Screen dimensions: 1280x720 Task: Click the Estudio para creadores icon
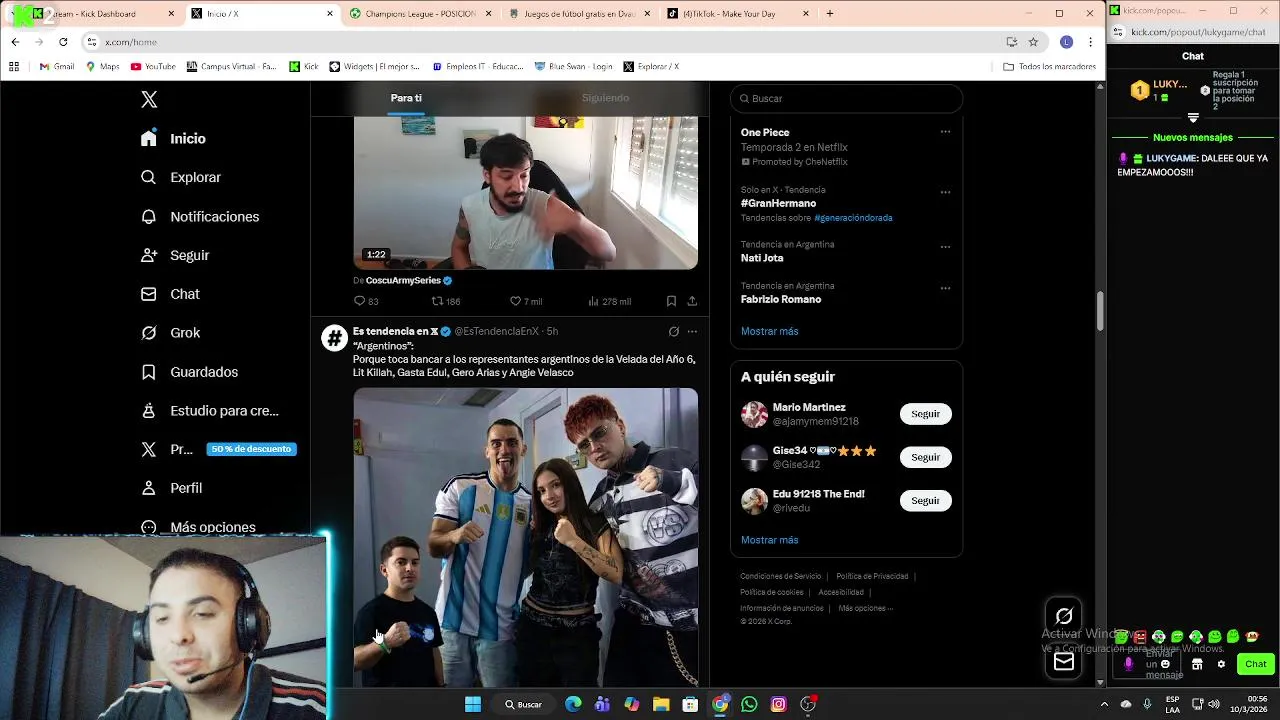[149, 410]
